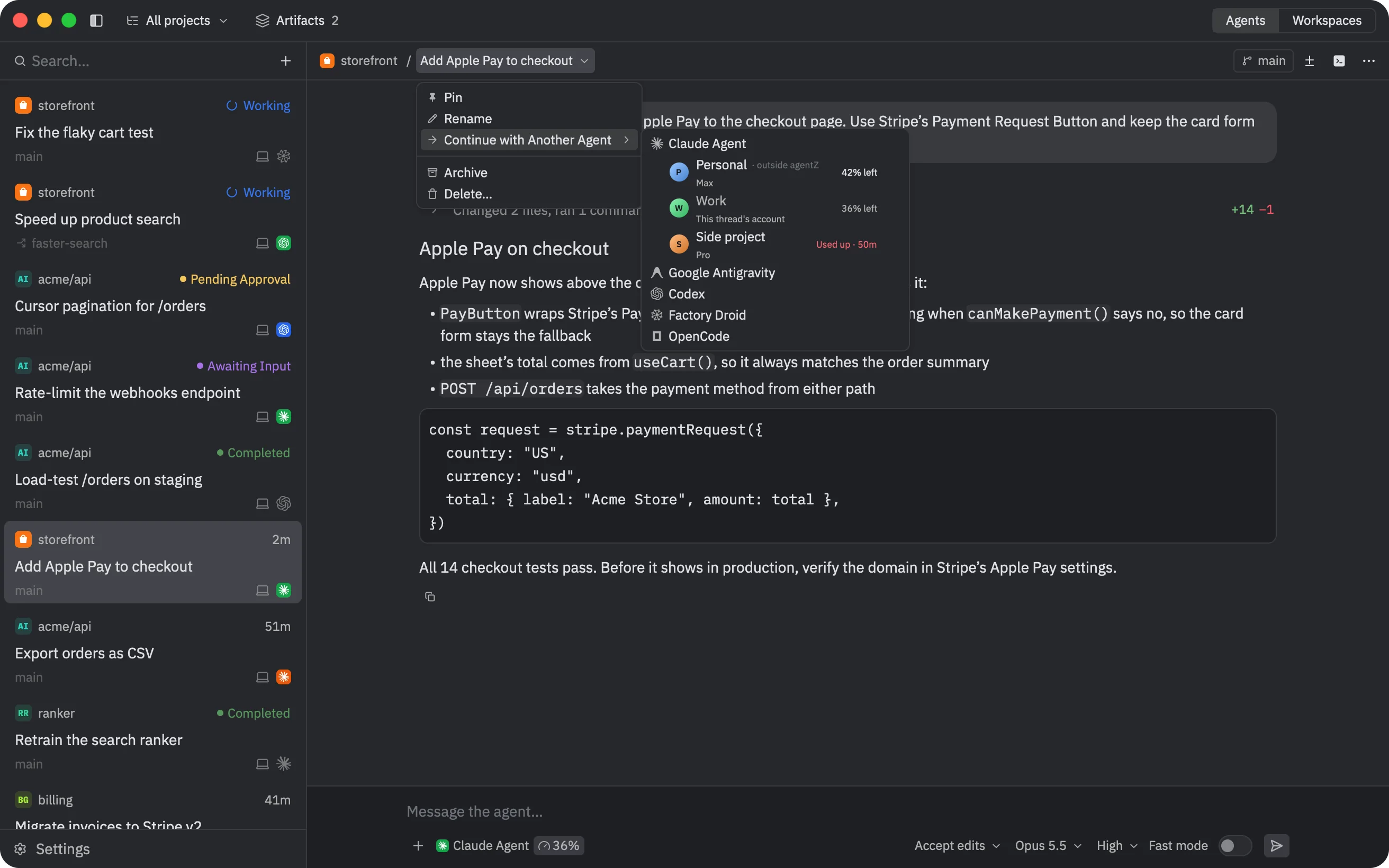The height and width of the screenshot is (868, 1389).
Task: Click the Claude Agent selector in composer
Action: pos(482,846)
